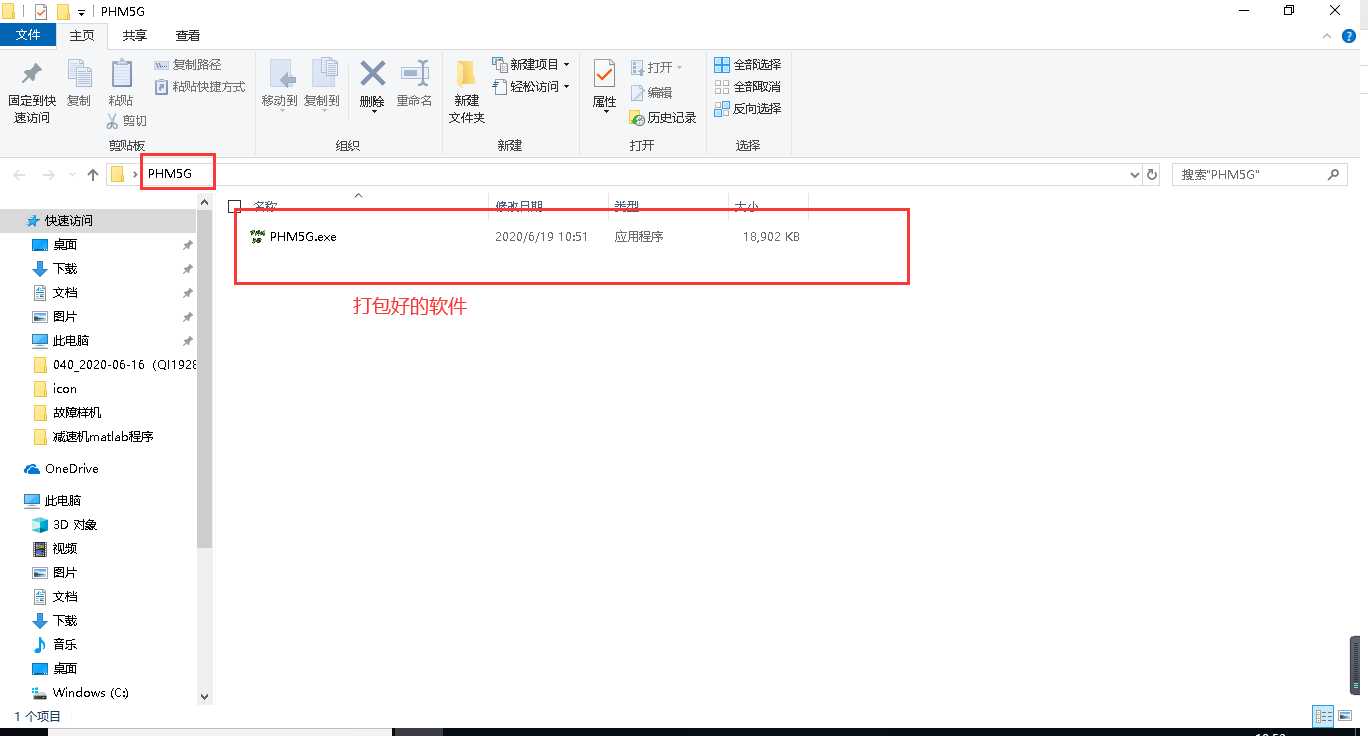This screenshot has width=1368, height=736.
Task: Click History (历史记录) in the ribbon
Action: click(662, 117)
